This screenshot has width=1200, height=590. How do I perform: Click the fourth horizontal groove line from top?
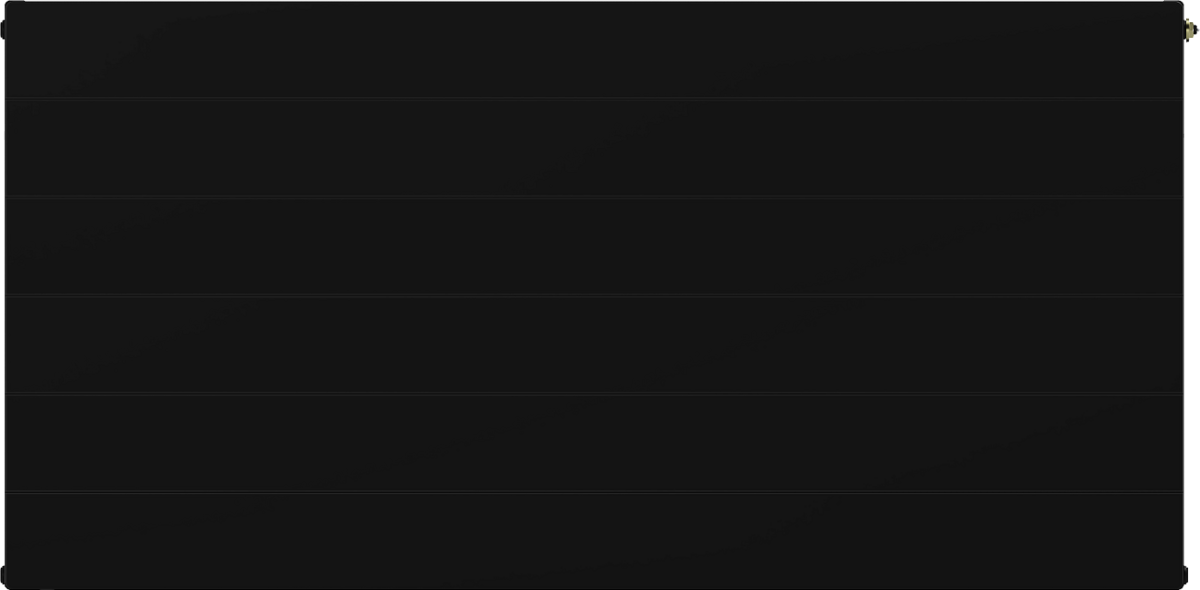pos(600,393)
